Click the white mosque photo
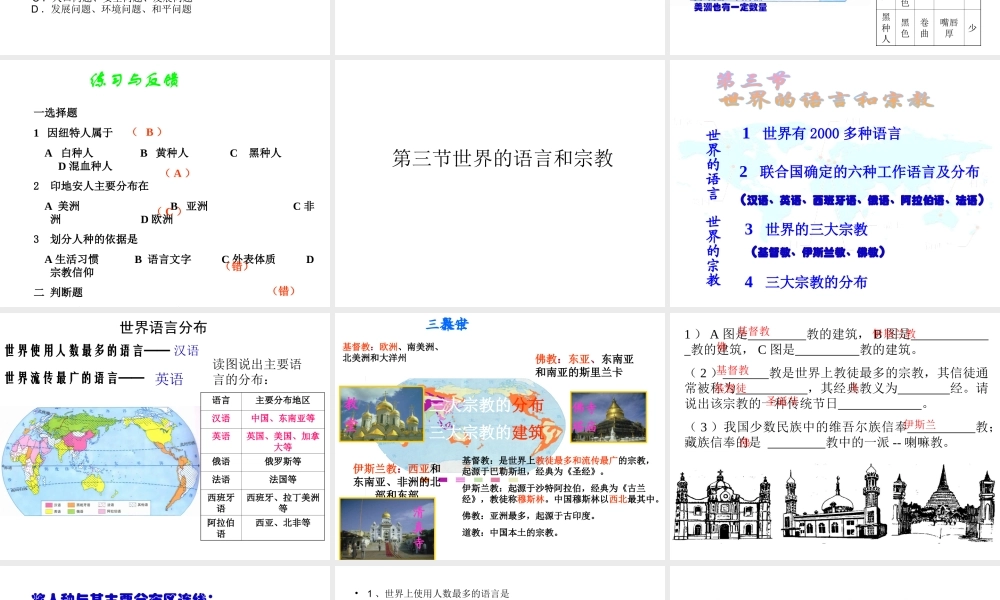This screenshot has width=1000, height=600. coord(387,529)
